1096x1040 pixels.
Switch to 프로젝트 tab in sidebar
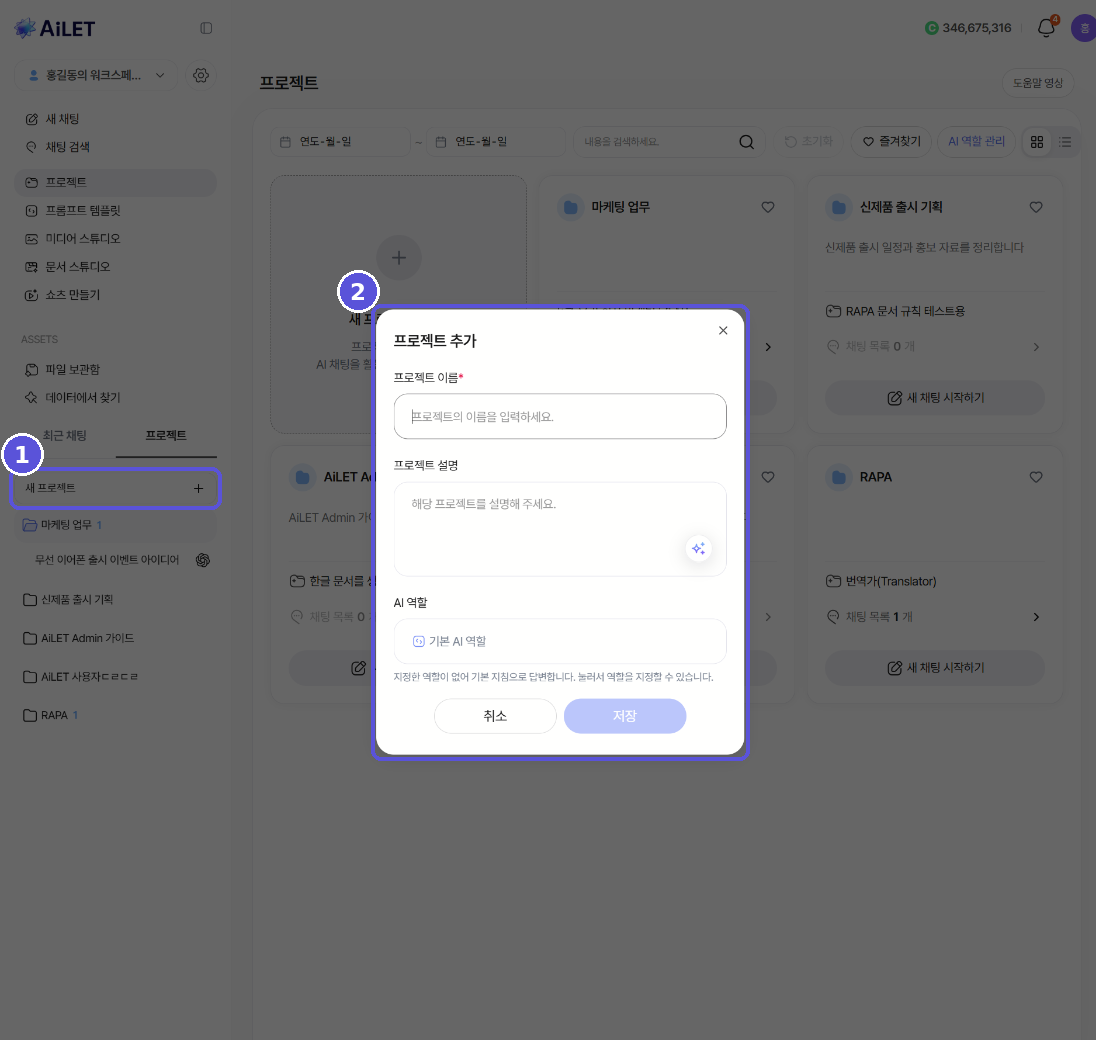click(x=166, y=435)
